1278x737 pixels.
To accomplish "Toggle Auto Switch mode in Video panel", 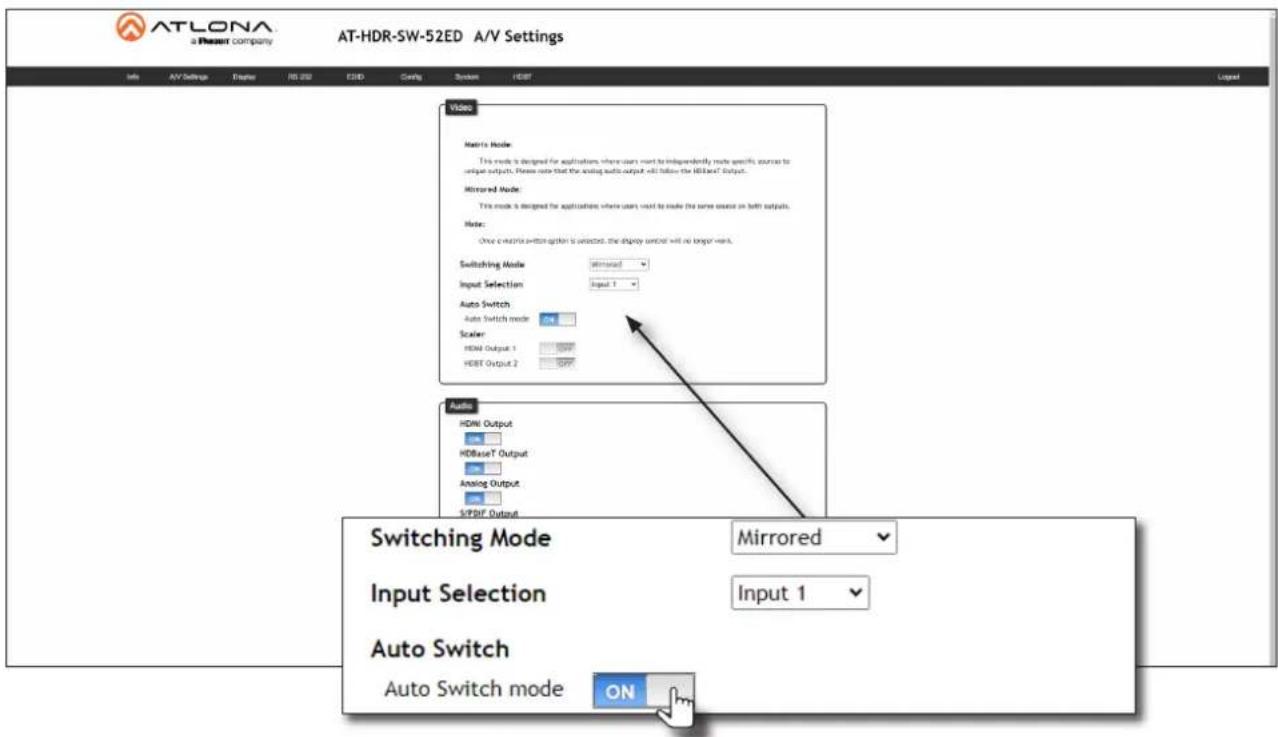I will coord(557,319).
